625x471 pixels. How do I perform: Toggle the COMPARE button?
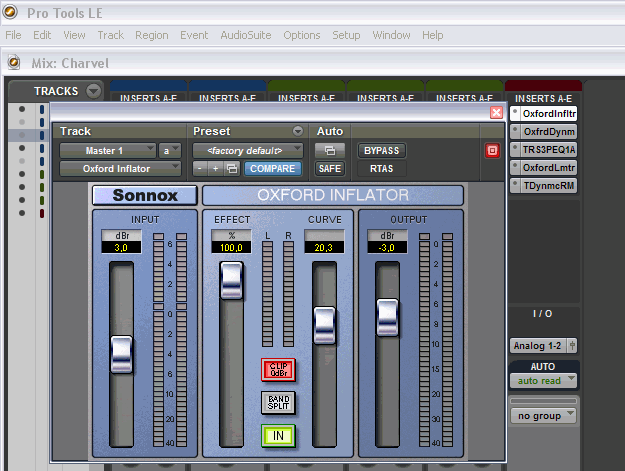273,169
